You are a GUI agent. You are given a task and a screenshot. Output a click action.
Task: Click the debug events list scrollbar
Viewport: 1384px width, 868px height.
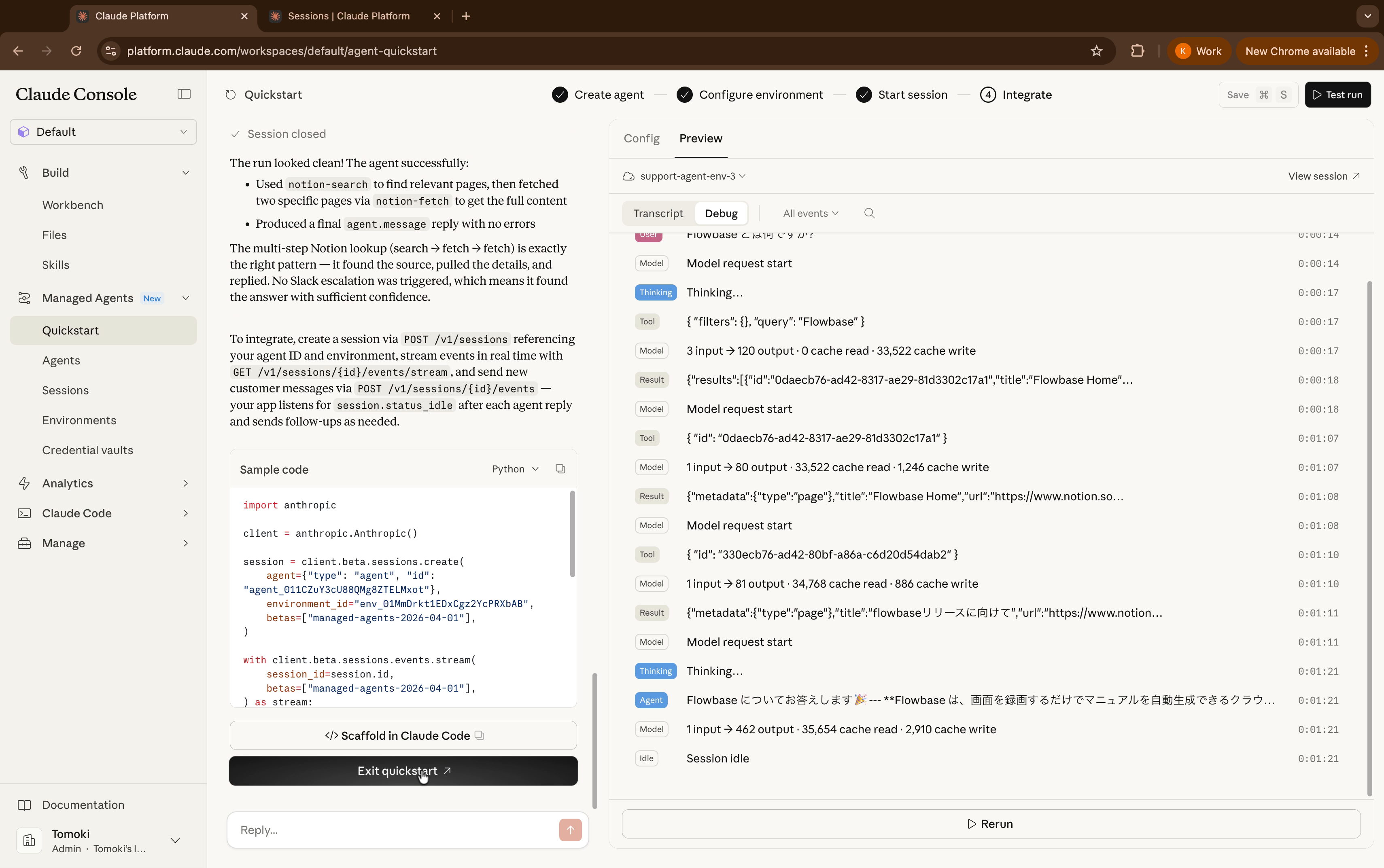(x=1370, y=538)
